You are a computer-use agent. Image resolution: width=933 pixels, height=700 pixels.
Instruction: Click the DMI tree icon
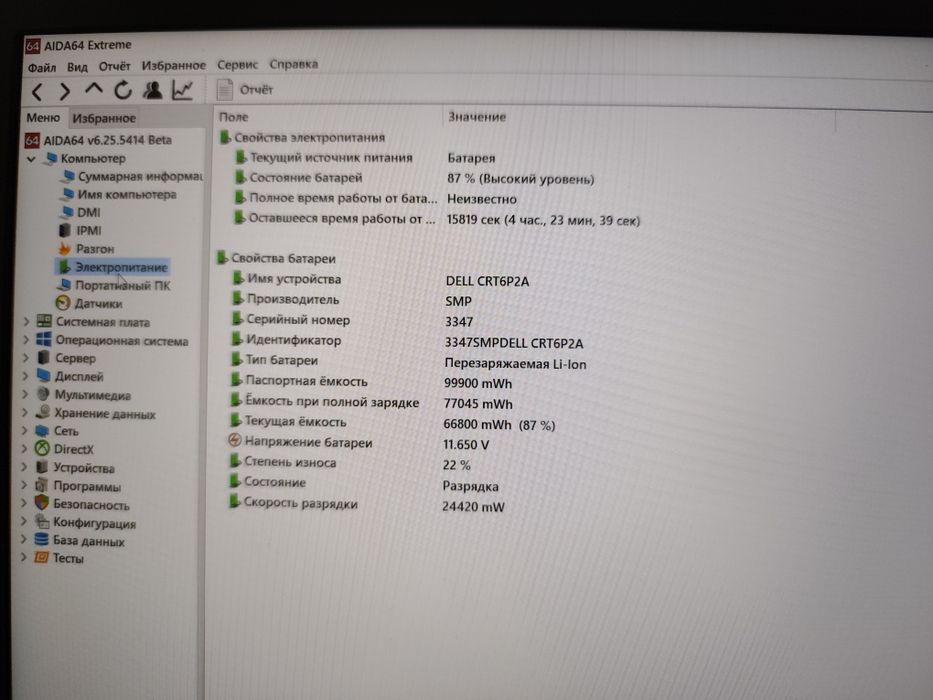click(x=67, y=212)
